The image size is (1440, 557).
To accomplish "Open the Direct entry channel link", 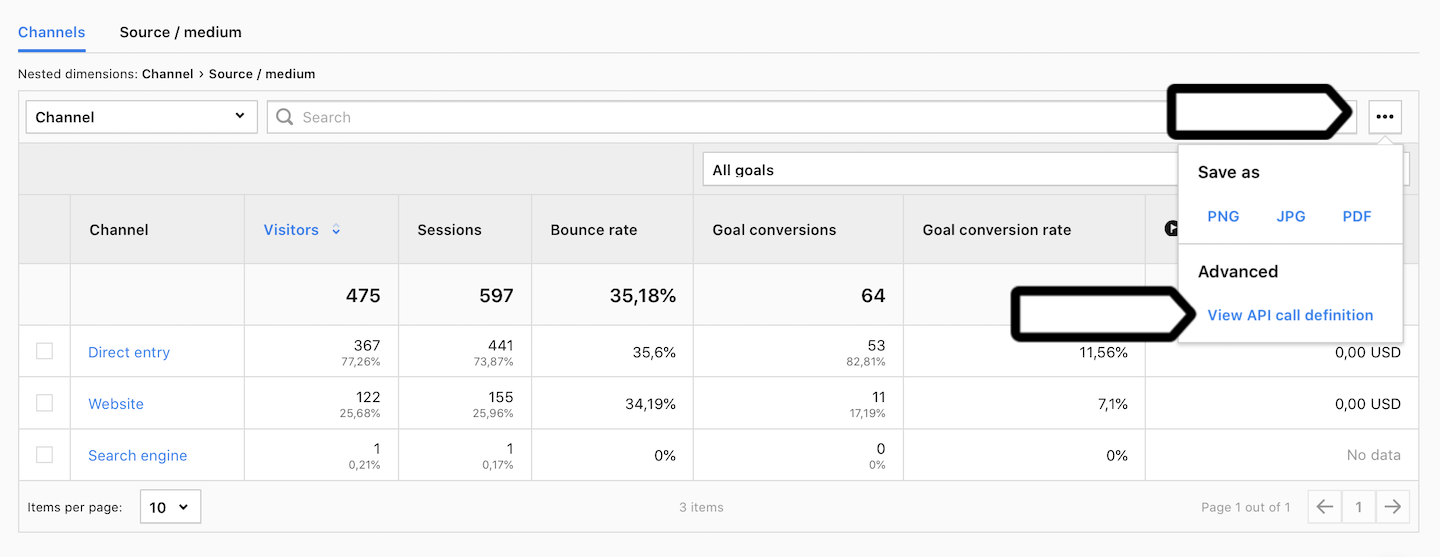I will point(129,352).
